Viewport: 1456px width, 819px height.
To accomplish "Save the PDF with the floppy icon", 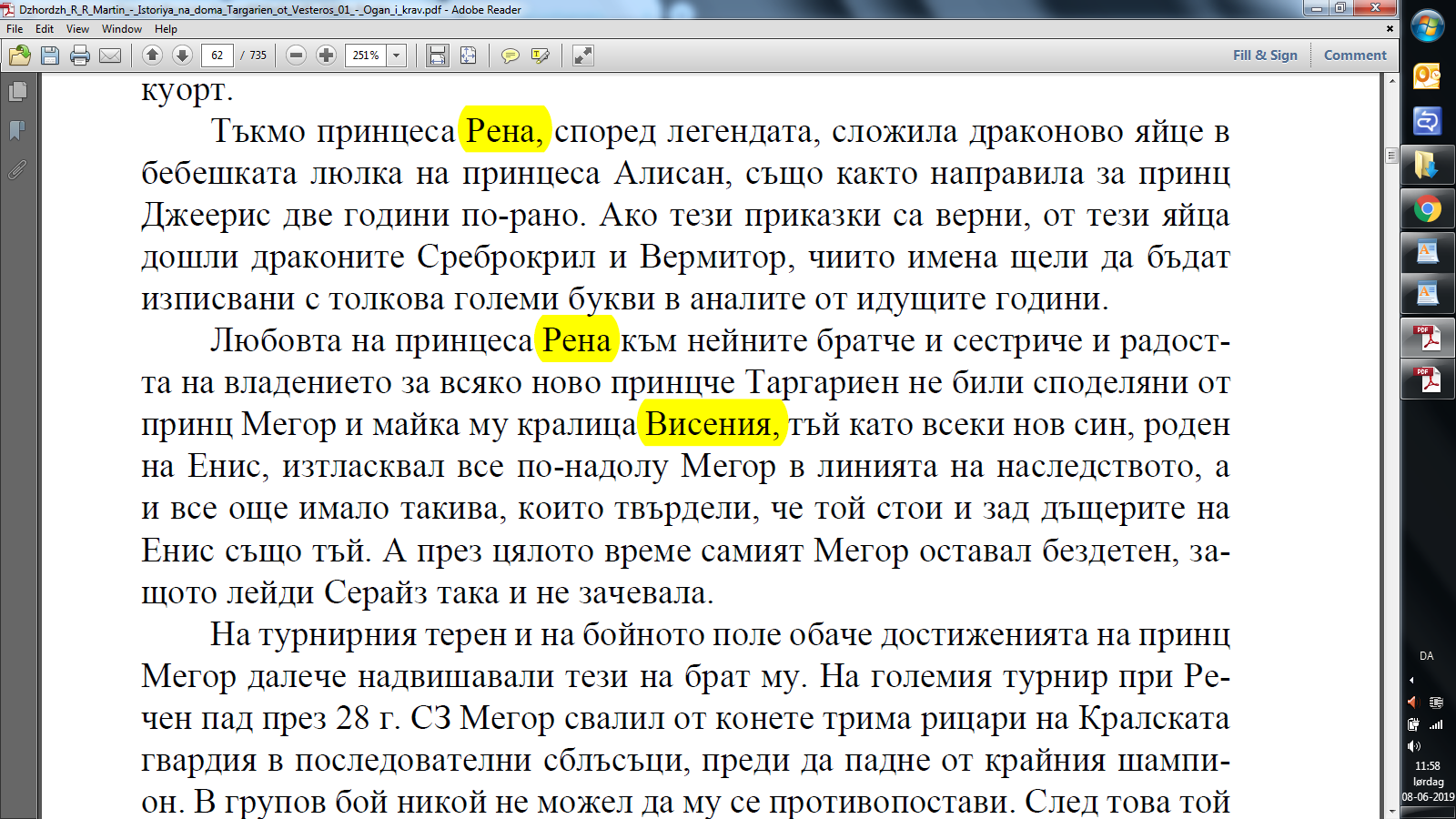I will click(50, 56).
